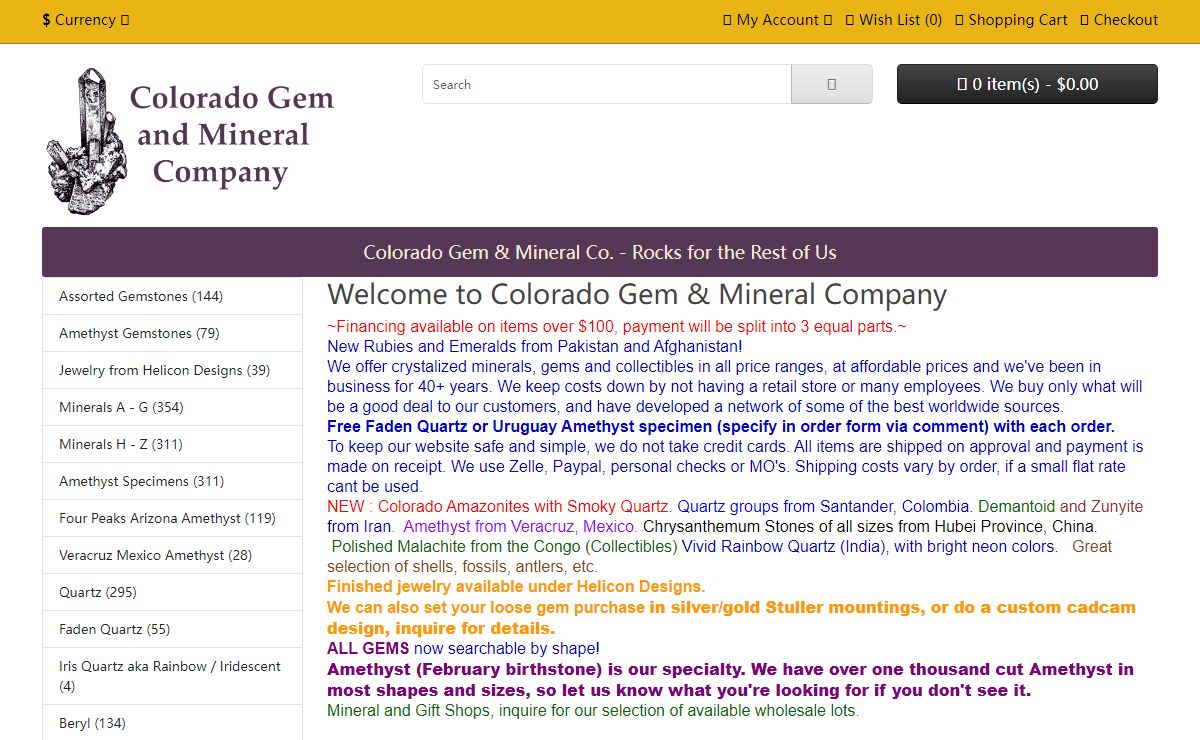This screenshot has width=1200, height=740.
Task: Click the Colorado Gem crystal logo
Action: tap(190, 139)
